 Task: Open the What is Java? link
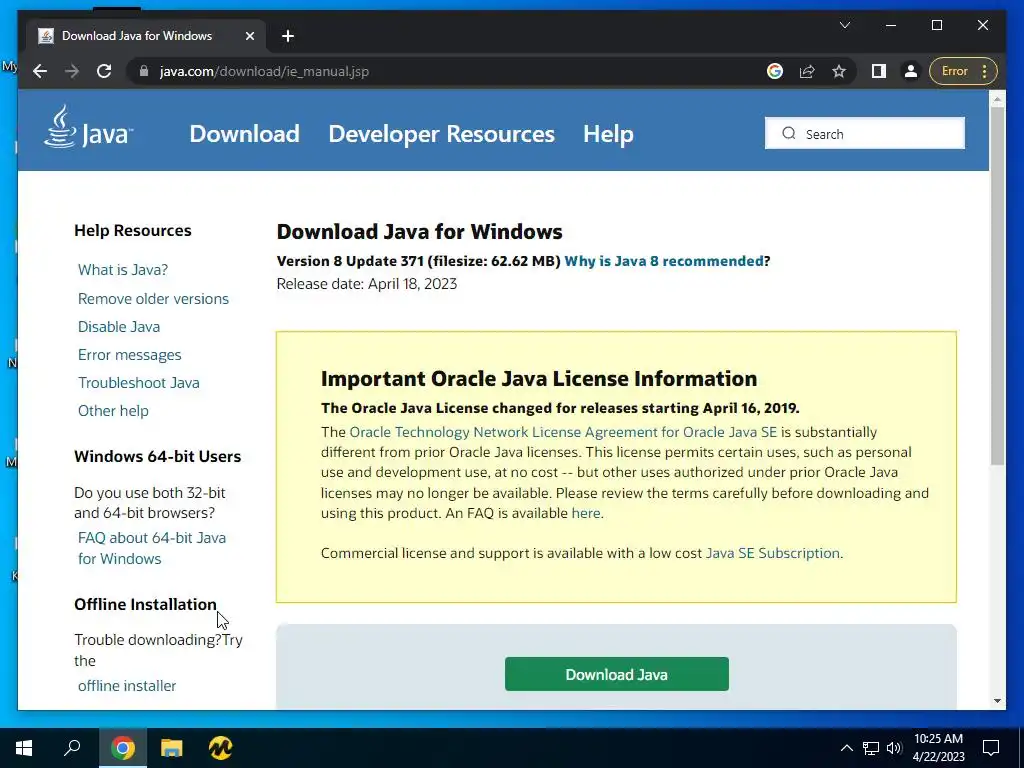pos(123,270)
